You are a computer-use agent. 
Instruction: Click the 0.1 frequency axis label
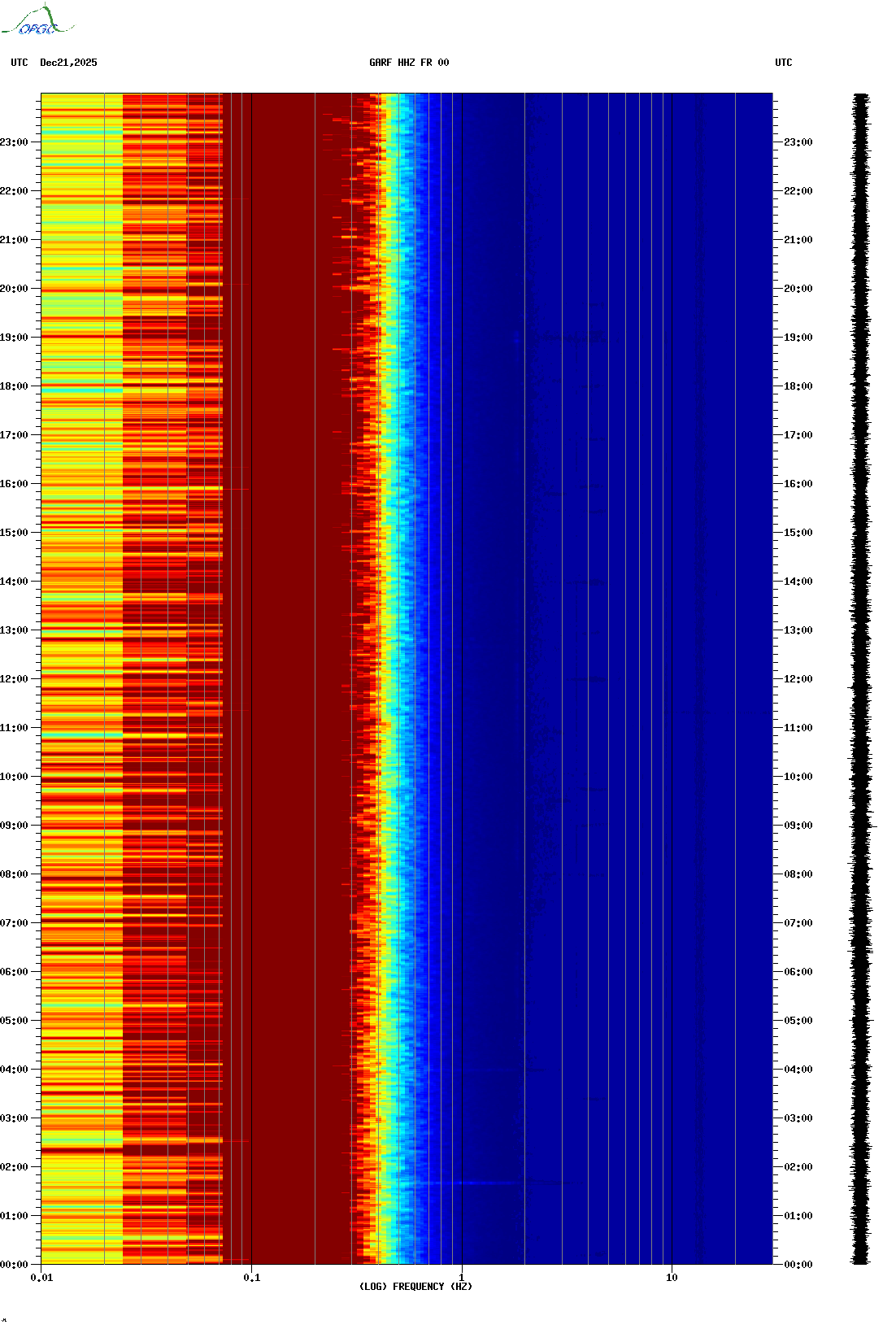[252, 1278]
